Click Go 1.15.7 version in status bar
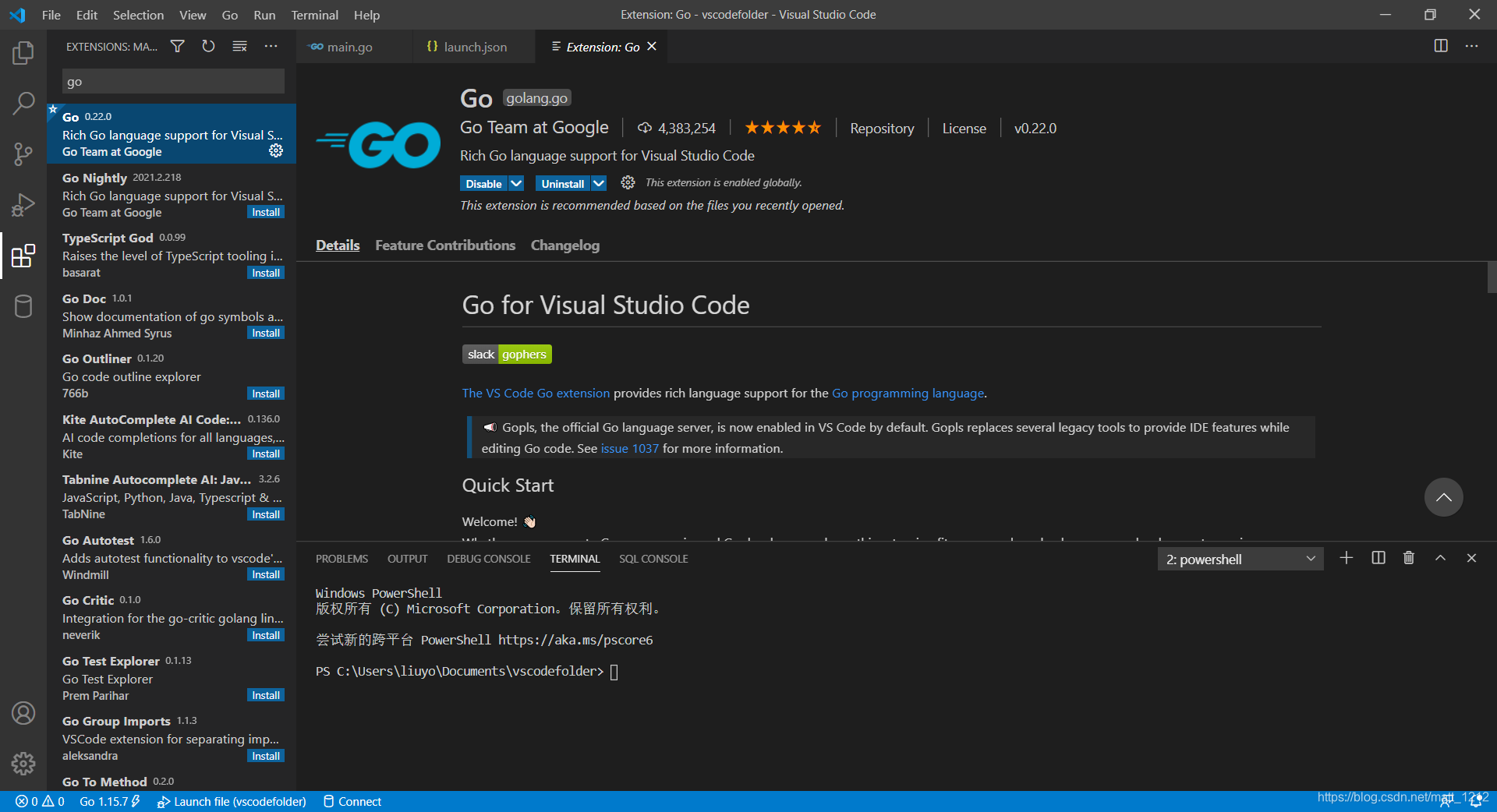 (109, 801)
